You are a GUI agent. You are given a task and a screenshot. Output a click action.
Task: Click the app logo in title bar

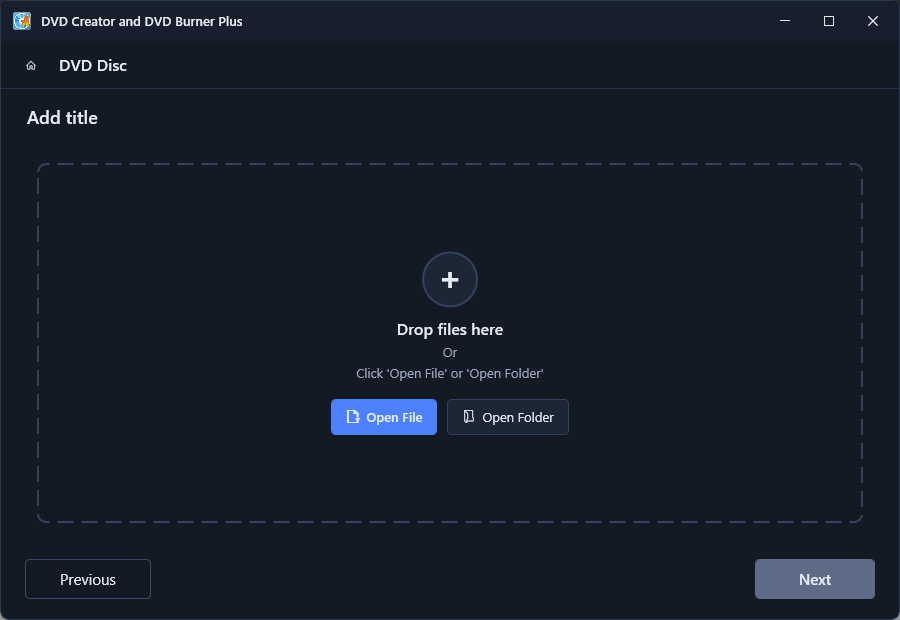(22, 21)
